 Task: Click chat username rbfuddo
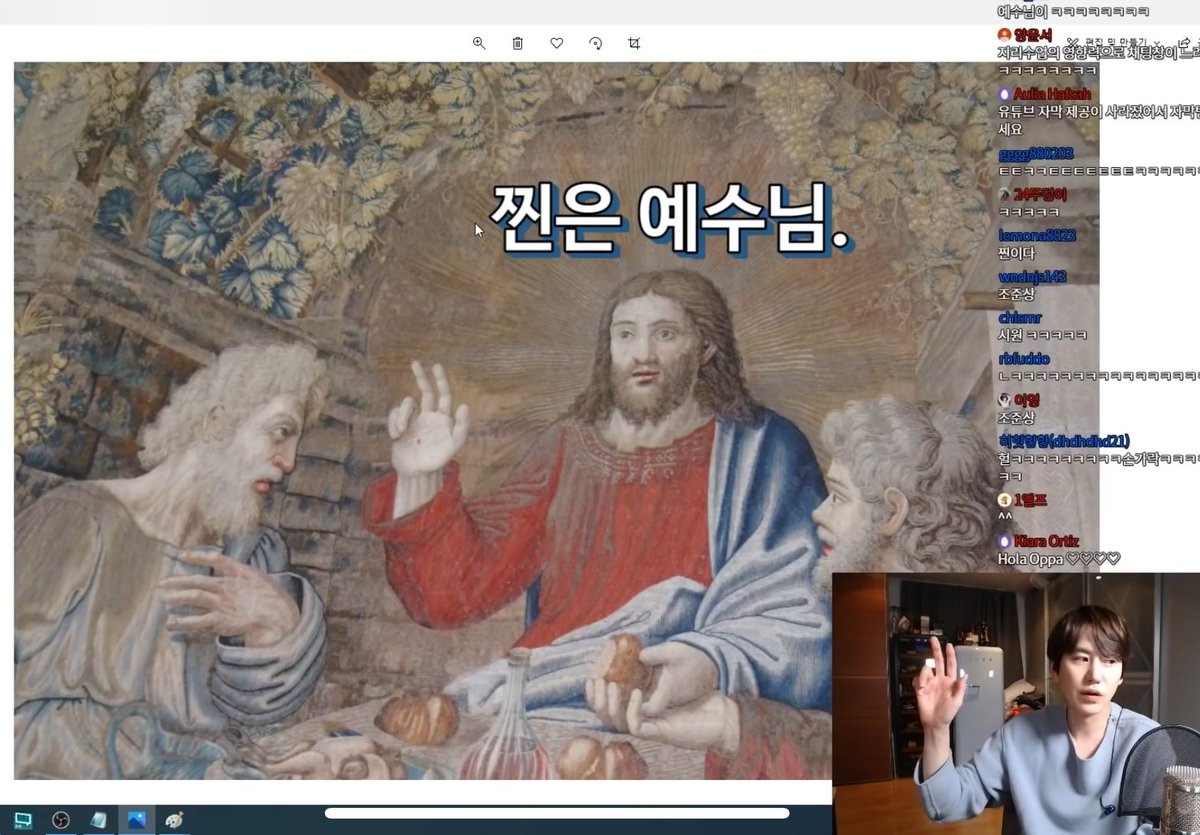click(1024, 358)
